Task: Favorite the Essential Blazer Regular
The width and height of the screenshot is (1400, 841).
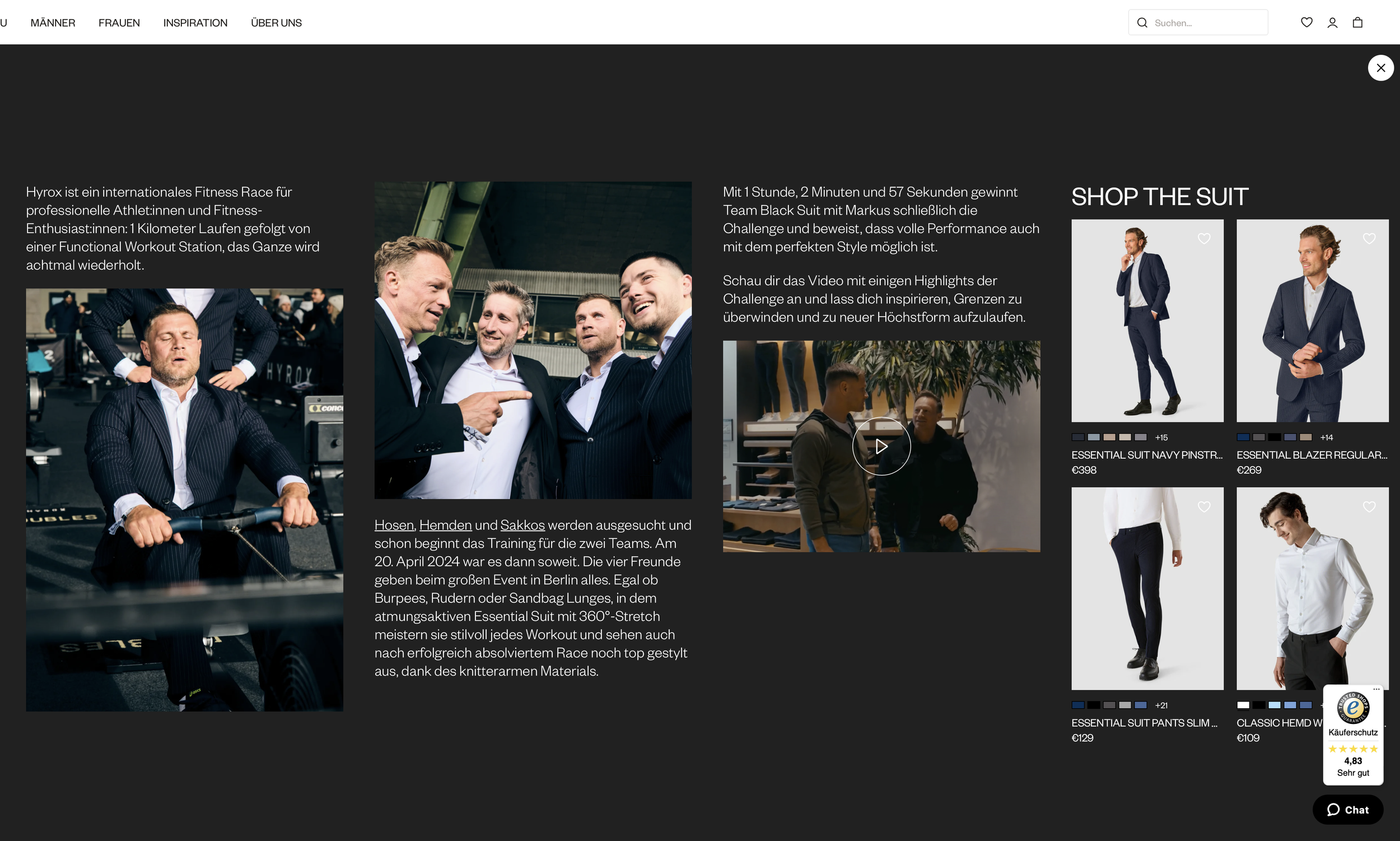Action: (x=1369, y=239)
